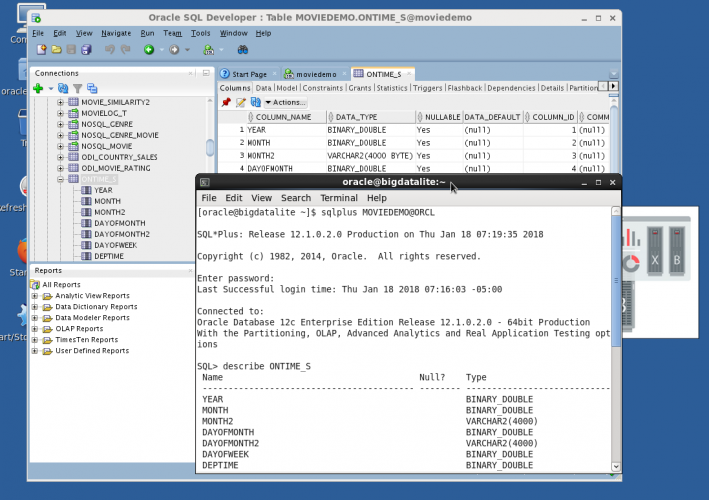Screen dimensions: 709x500
Task: Click the Connections tree scrollbar thumb
Action: point(210,147)
